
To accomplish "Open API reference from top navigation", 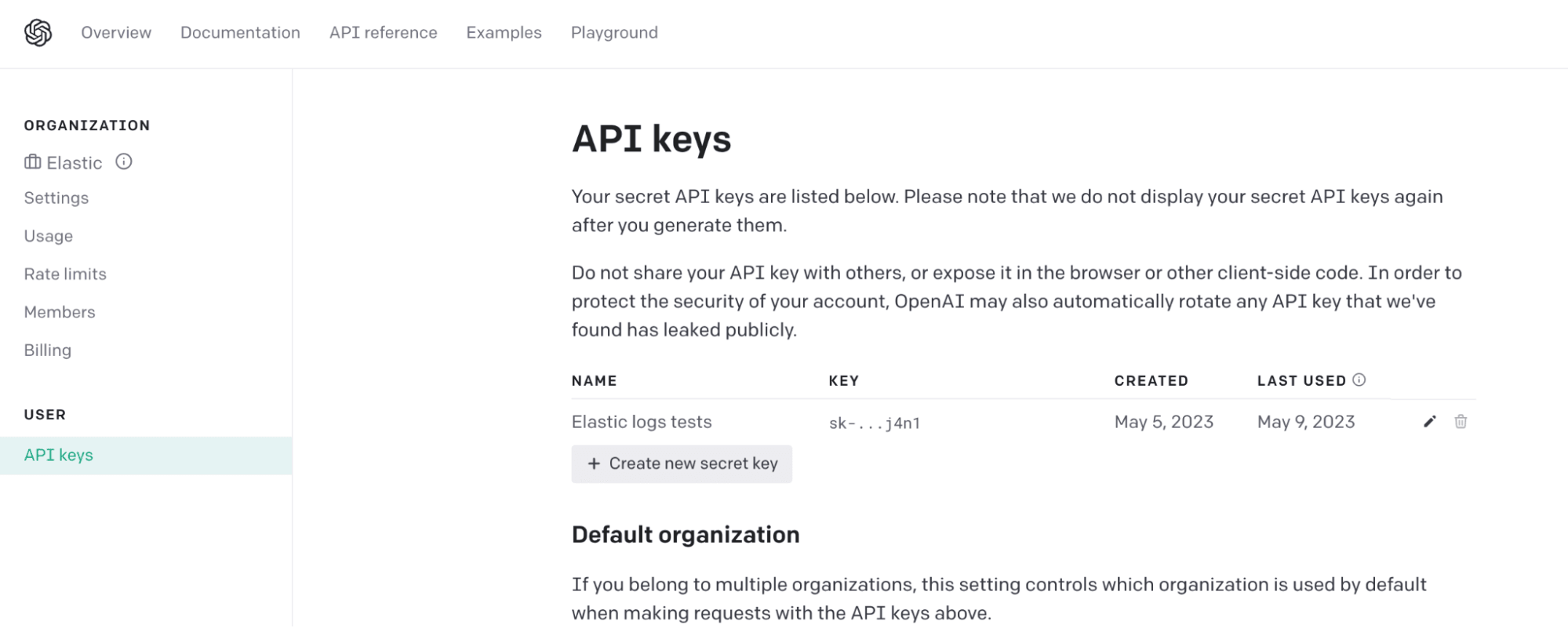I will pyautogui.click(x=383, y=33).
